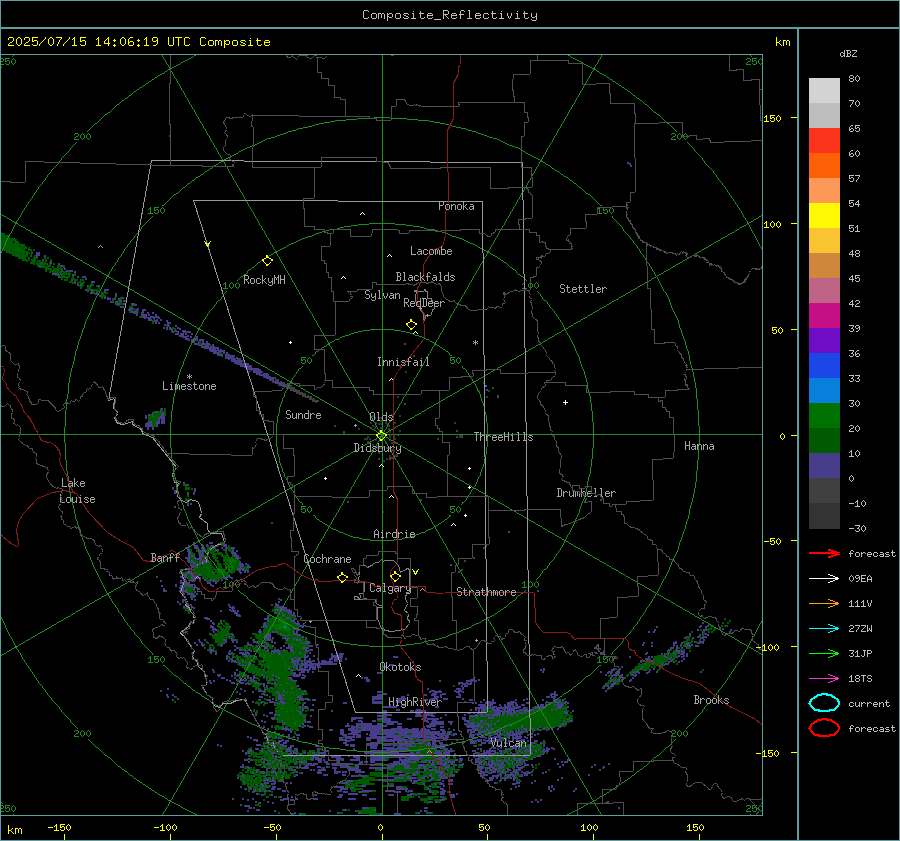
Task: Click the Airdrie city label
Action: click(394, 534)
